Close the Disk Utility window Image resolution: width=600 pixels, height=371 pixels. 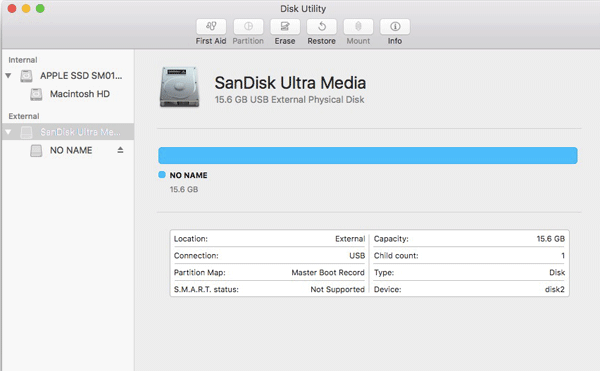click(12, 8)
